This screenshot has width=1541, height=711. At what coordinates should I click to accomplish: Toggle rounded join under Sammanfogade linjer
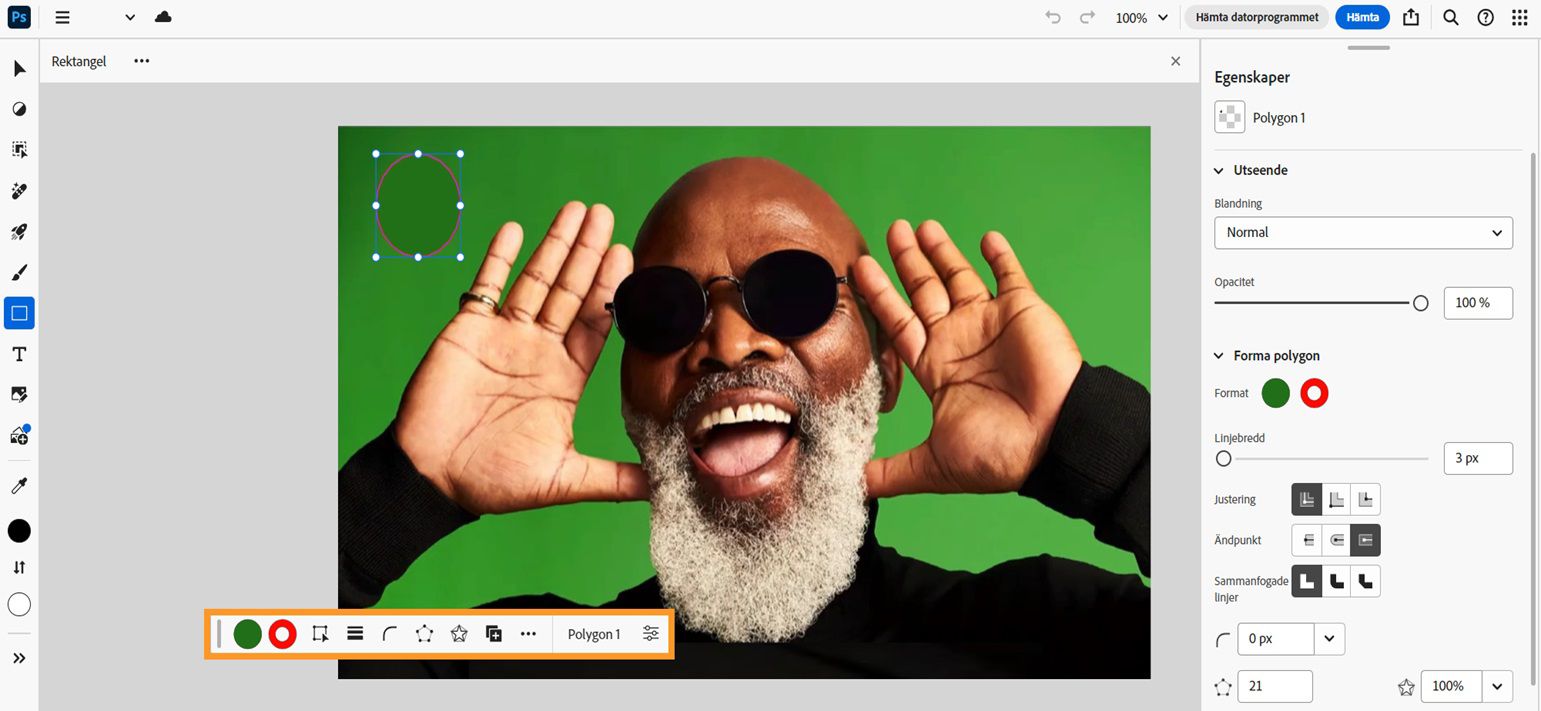click(1337, 581)
